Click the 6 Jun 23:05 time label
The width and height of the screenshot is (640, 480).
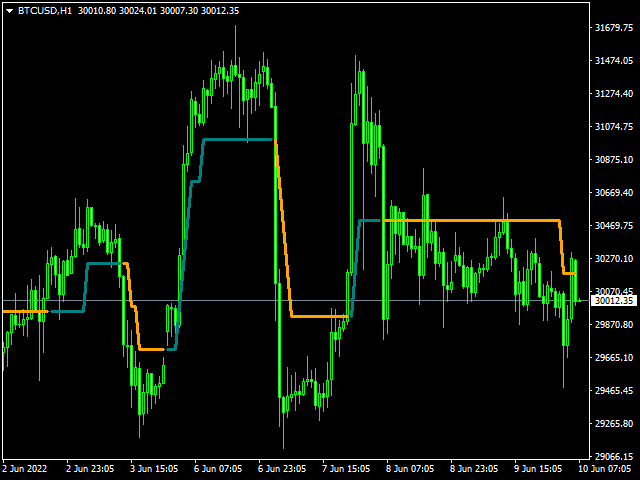(282, 469)
